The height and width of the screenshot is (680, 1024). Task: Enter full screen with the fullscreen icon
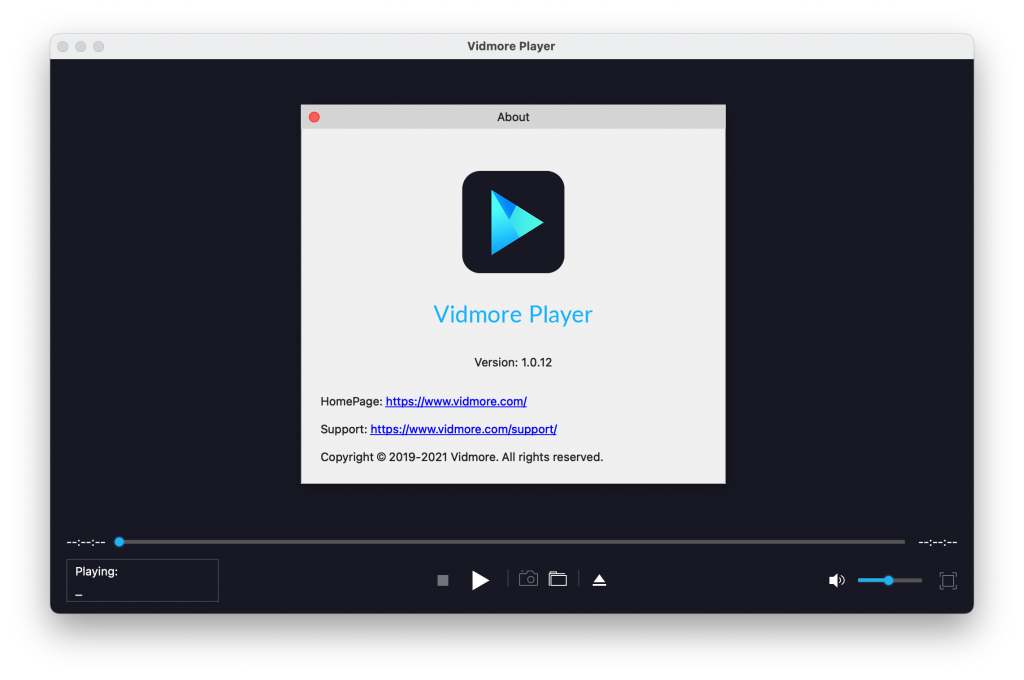pyautogui.click(x=948, y=580)
